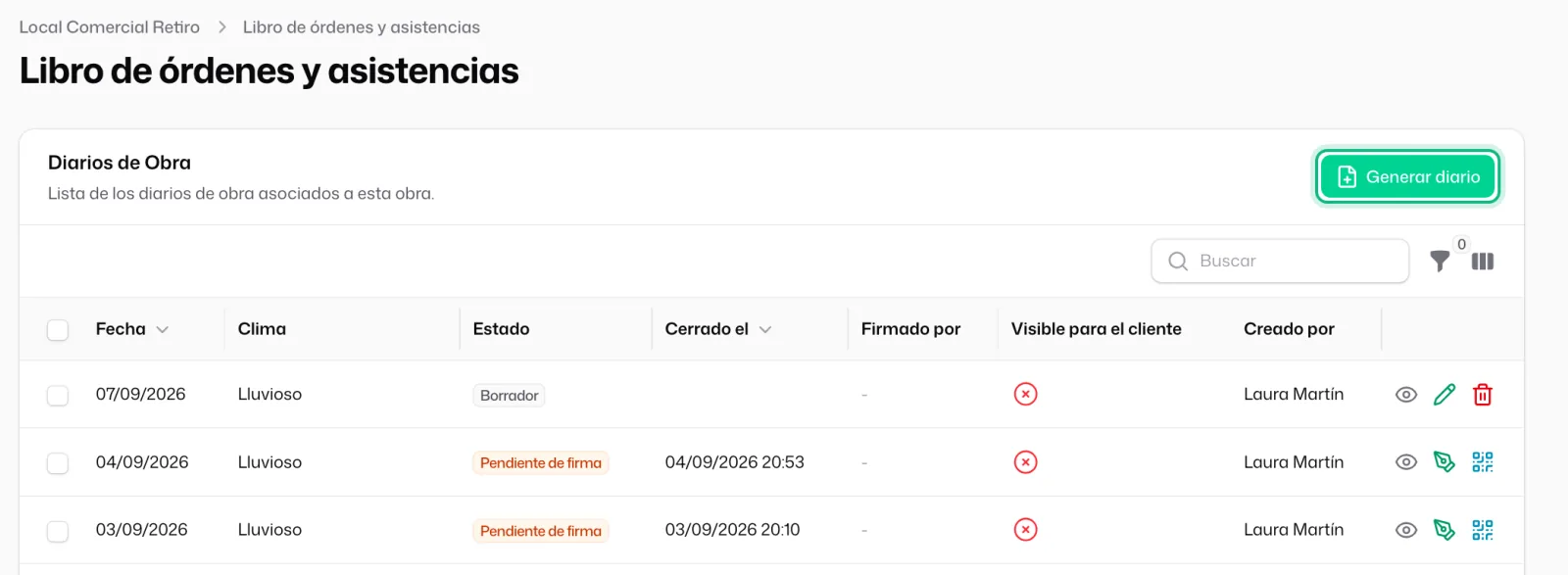
Task: Click the Borrador status badge
Action: coord(509,396)
